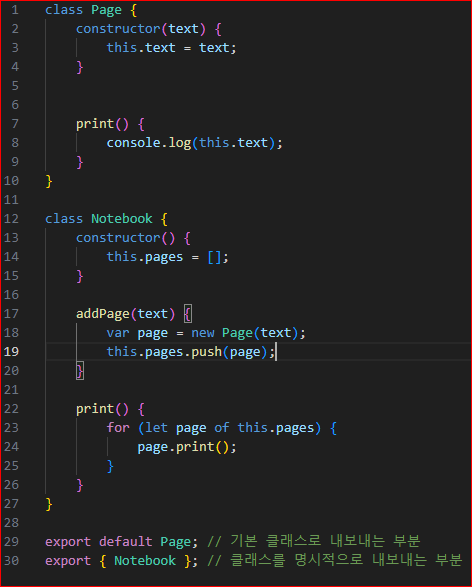Click the highlighted closing brace on line 20
Image resolution: width=472 pixels, height=587 pixels.
tap(80, 371)
